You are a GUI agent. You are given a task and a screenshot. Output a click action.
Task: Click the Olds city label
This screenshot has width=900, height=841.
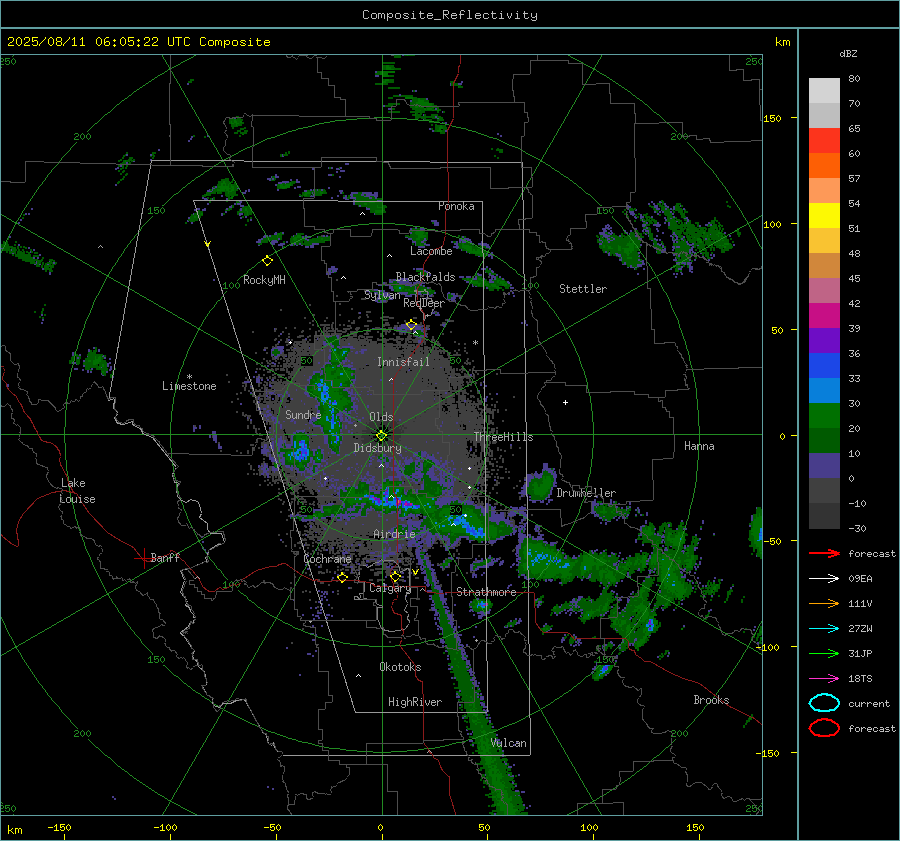point(381,417)
